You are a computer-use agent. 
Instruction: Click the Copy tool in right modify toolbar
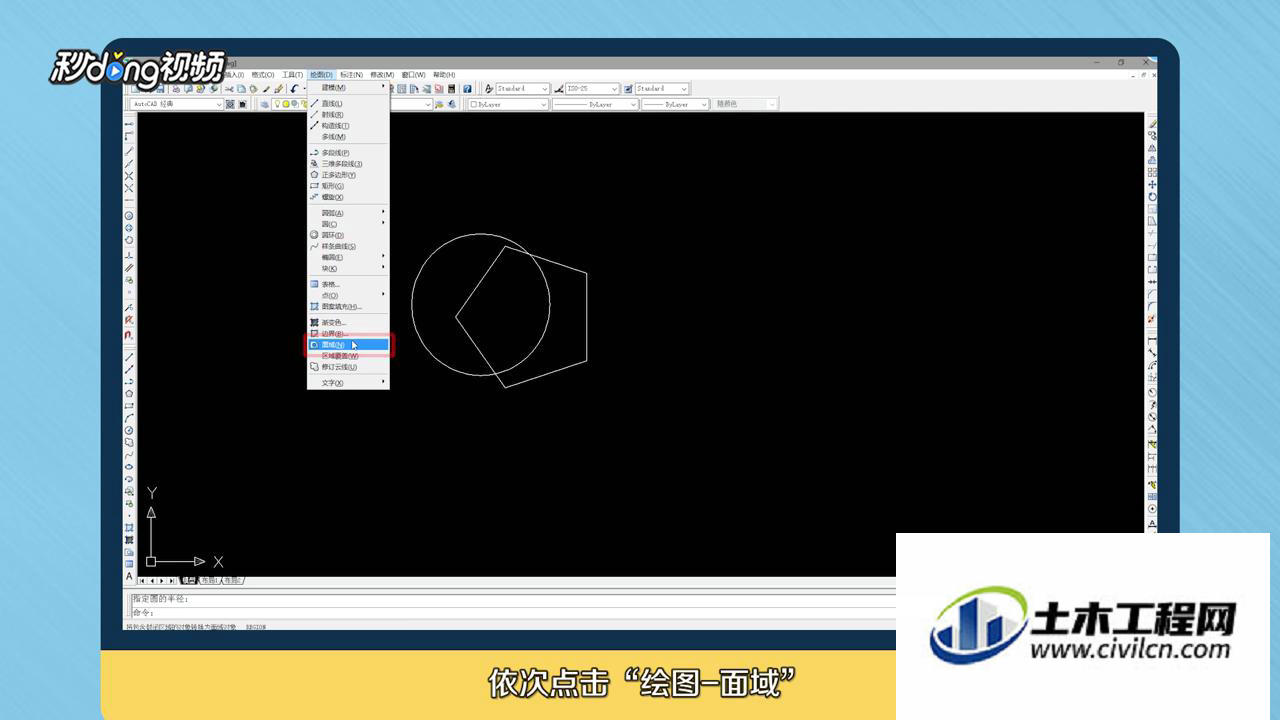1152,135
